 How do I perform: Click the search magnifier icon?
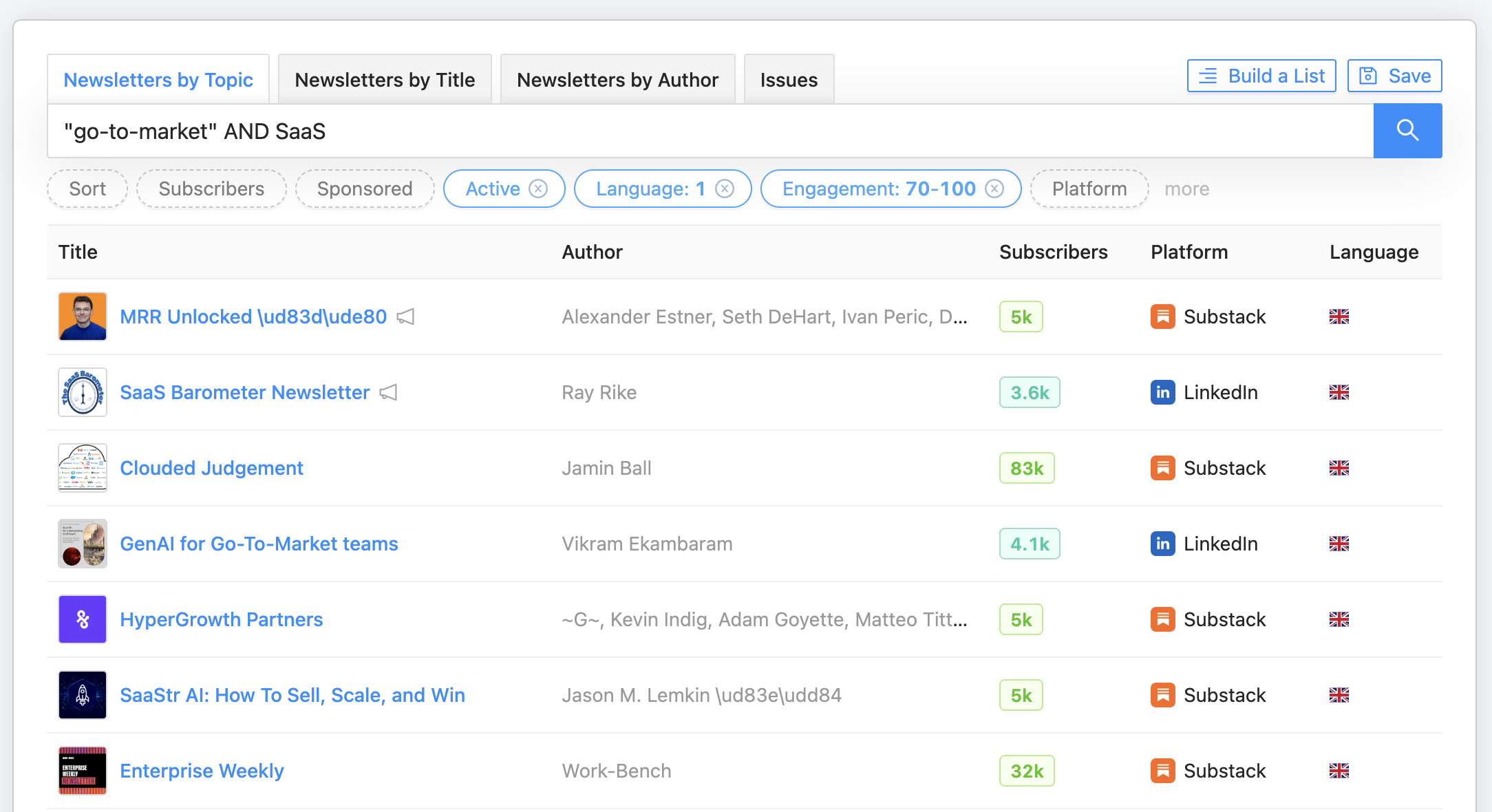point(1407,130)
